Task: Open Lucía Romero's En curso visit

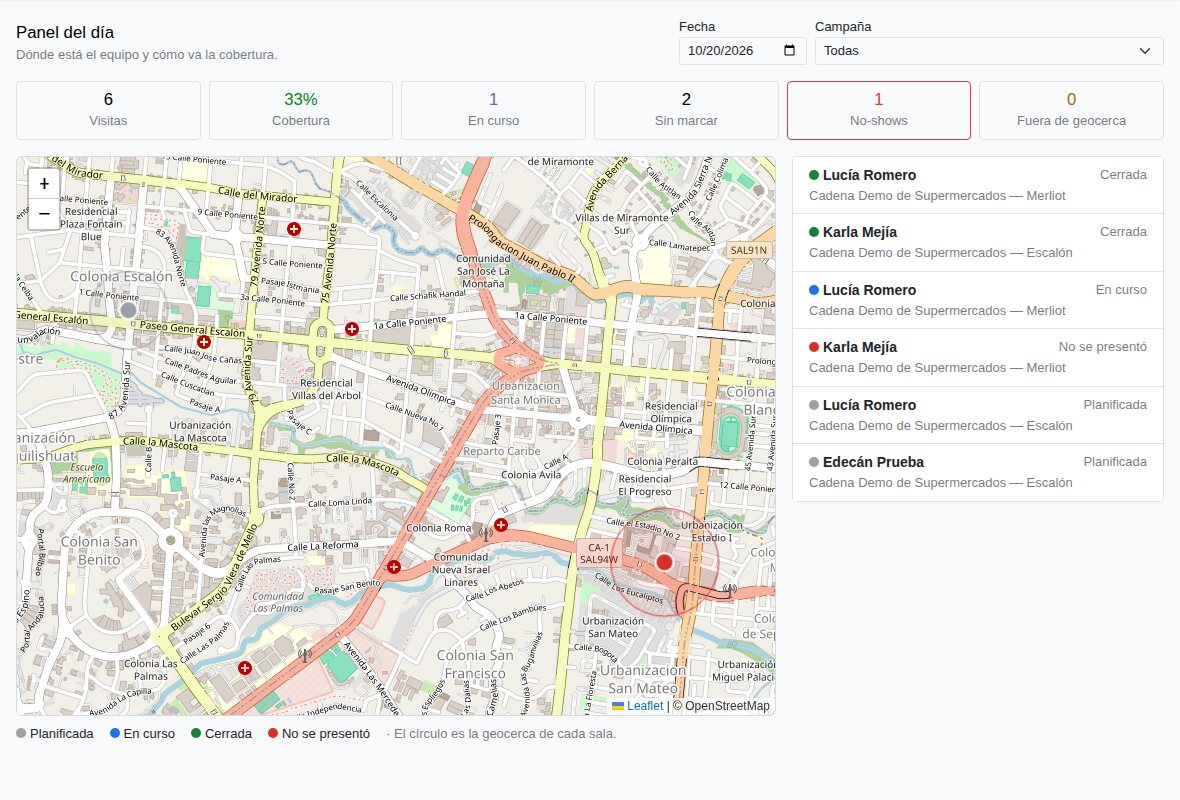Action: point(978,300)
